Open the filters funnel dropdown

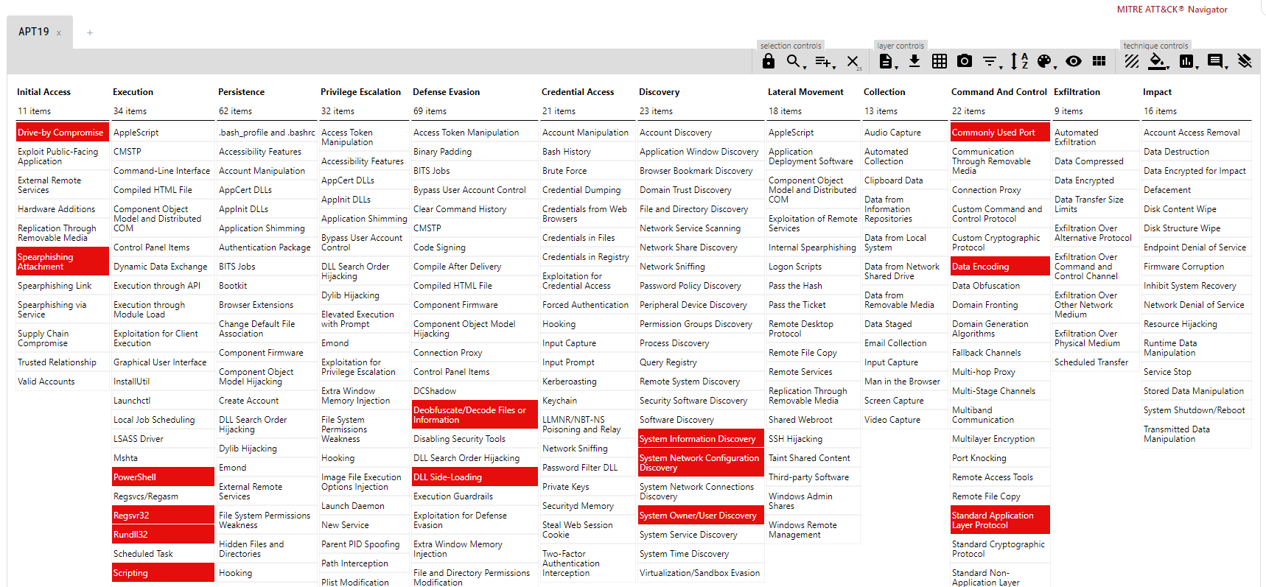tap(991, 62)
